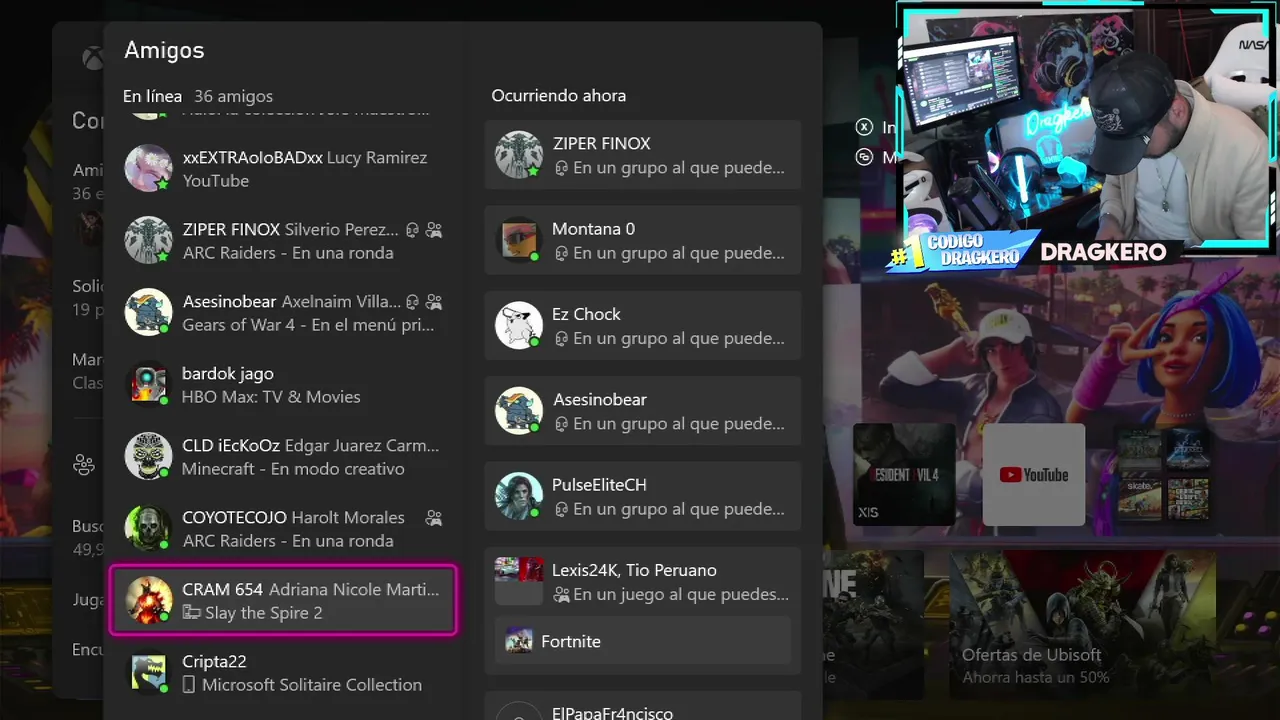This screenshot has height=720, width=1280.
Task: Open the Fortnite game entry
Action: click(x=643, y=641)
